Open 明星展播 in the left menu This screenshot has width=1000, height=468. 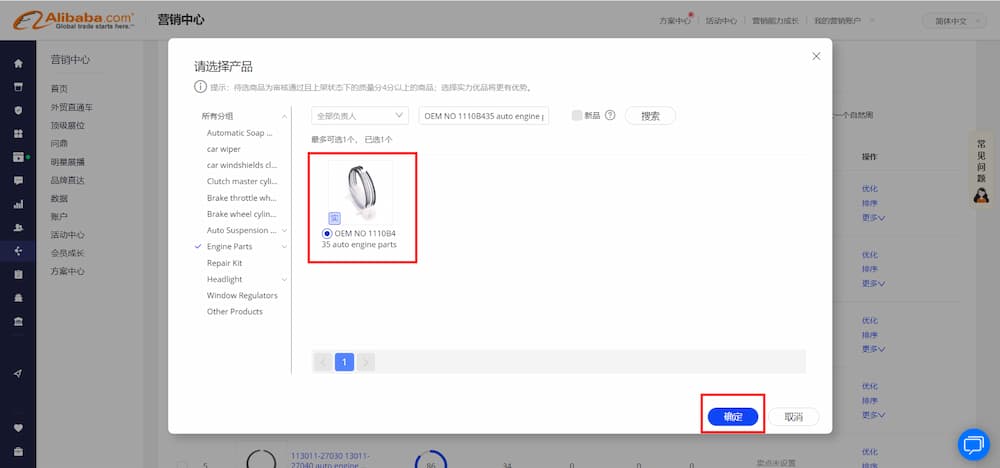tap(67, 162)
